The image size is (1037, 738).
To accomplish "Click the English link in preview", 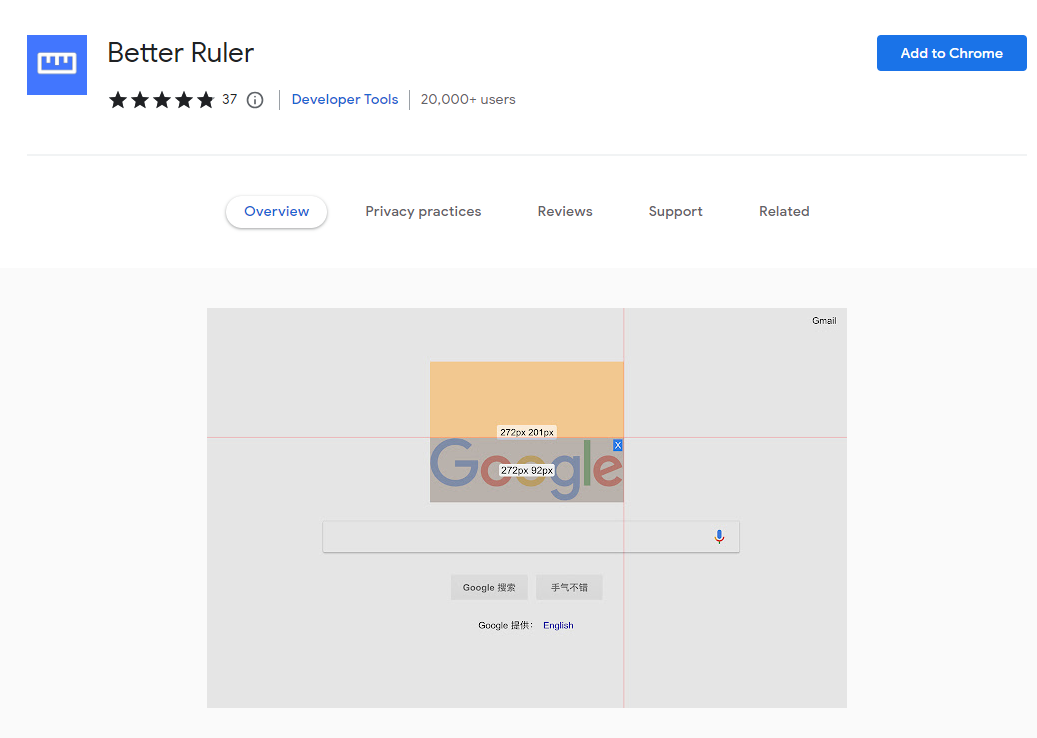I will [x=558, y=625].
